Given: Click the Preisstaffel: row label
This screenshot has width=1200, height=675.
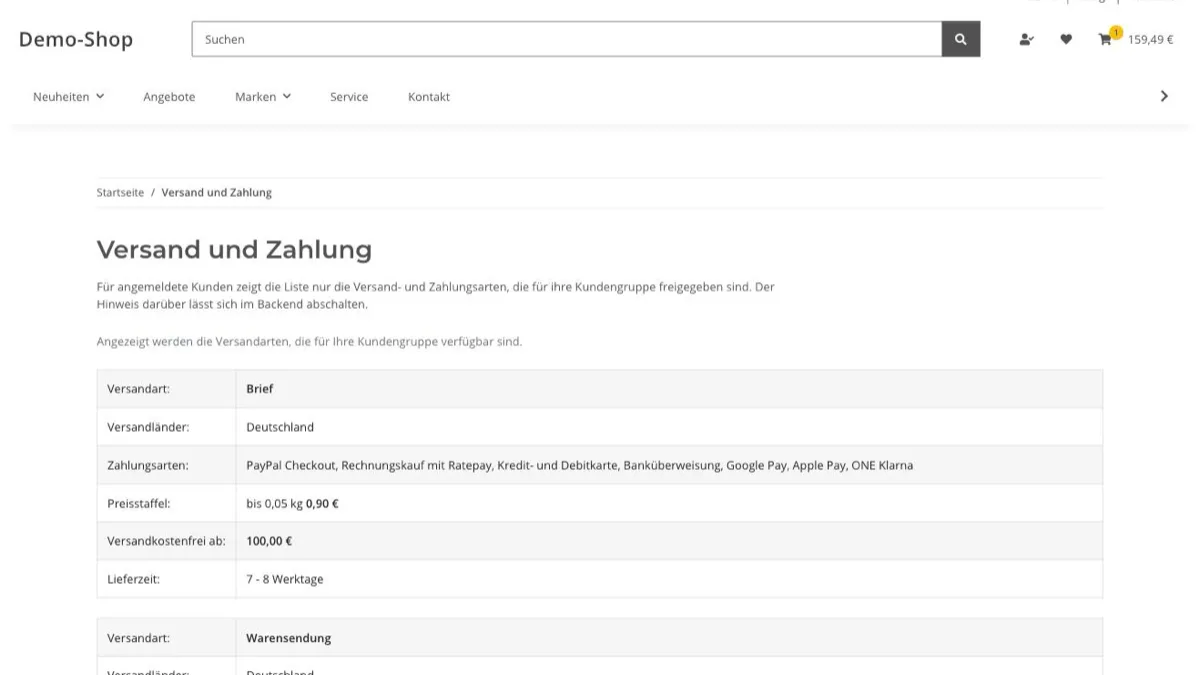Looking at the screenshot, I should click(139, 503).
